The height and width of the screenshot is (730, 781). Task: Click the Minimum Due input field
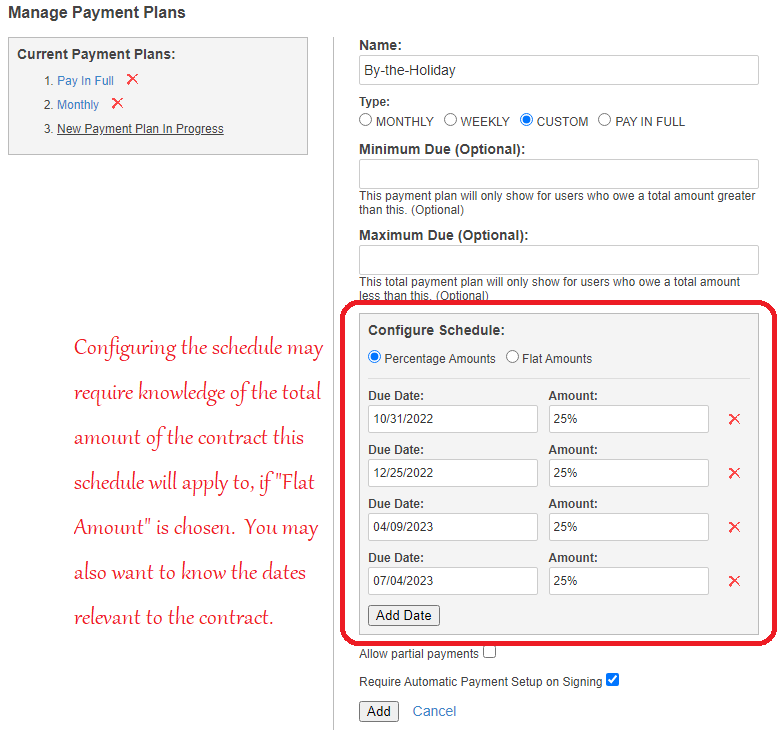click(558, 174)
